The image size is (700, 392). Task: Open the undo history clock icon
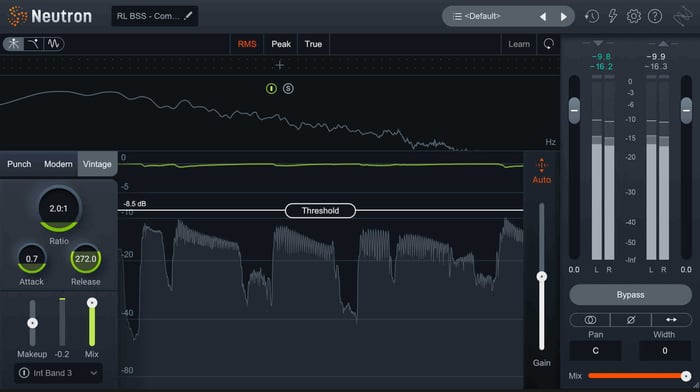pyautogui.click(x=592, y=16)
